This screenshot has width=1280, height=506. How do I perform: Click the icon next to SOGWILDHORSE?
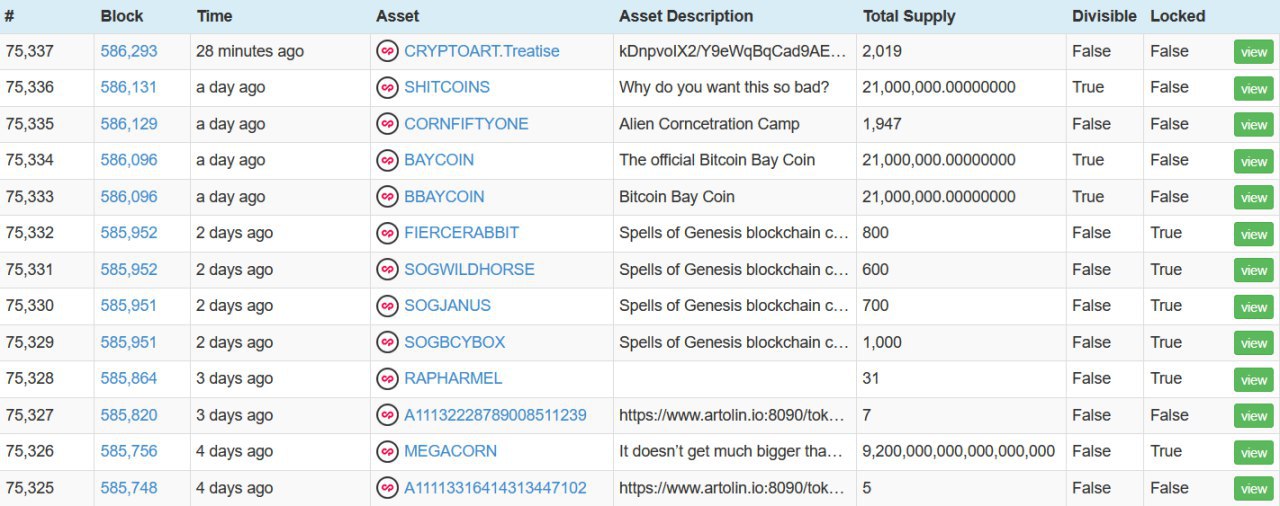387,270
